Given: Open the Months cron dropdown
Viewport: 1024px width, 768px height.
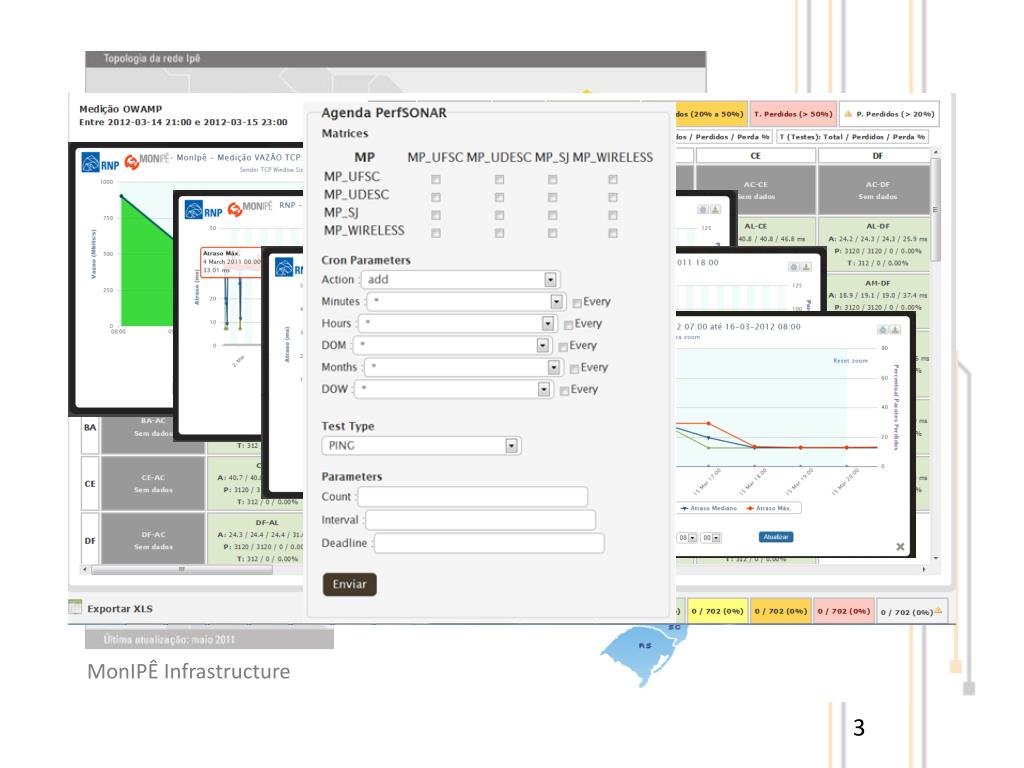Looking at the screenshot, I should (x=464, y=367).
